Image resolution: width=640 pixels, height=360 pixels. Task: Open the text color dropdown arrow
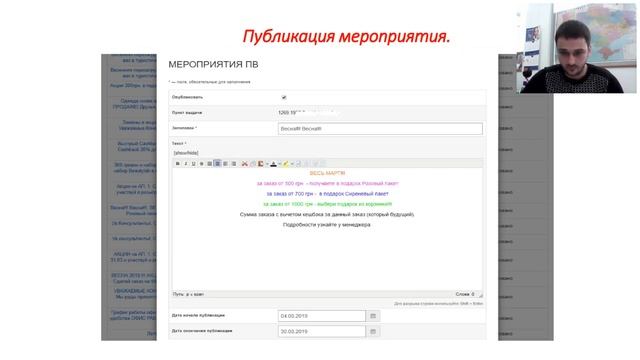tap(280, 164)
